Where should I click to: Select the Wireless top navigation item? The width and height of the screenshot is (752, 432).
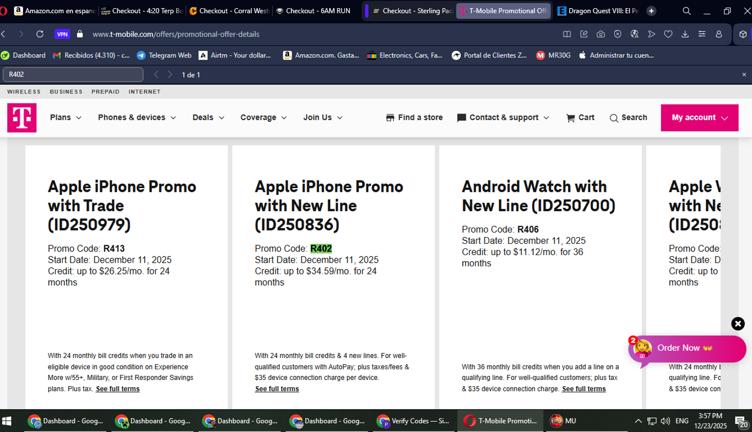[24, 92]
